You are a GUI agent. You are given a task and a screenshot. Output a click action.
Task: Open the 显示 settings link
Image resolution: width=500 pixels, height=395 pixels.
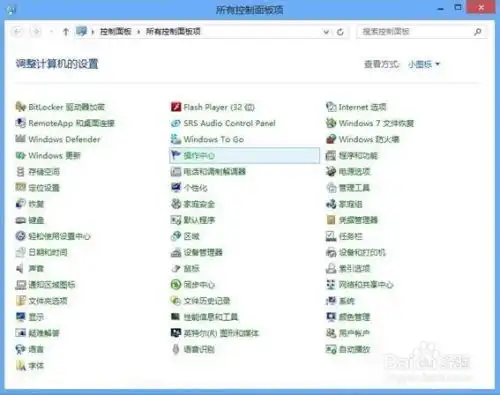pos(36,317)
